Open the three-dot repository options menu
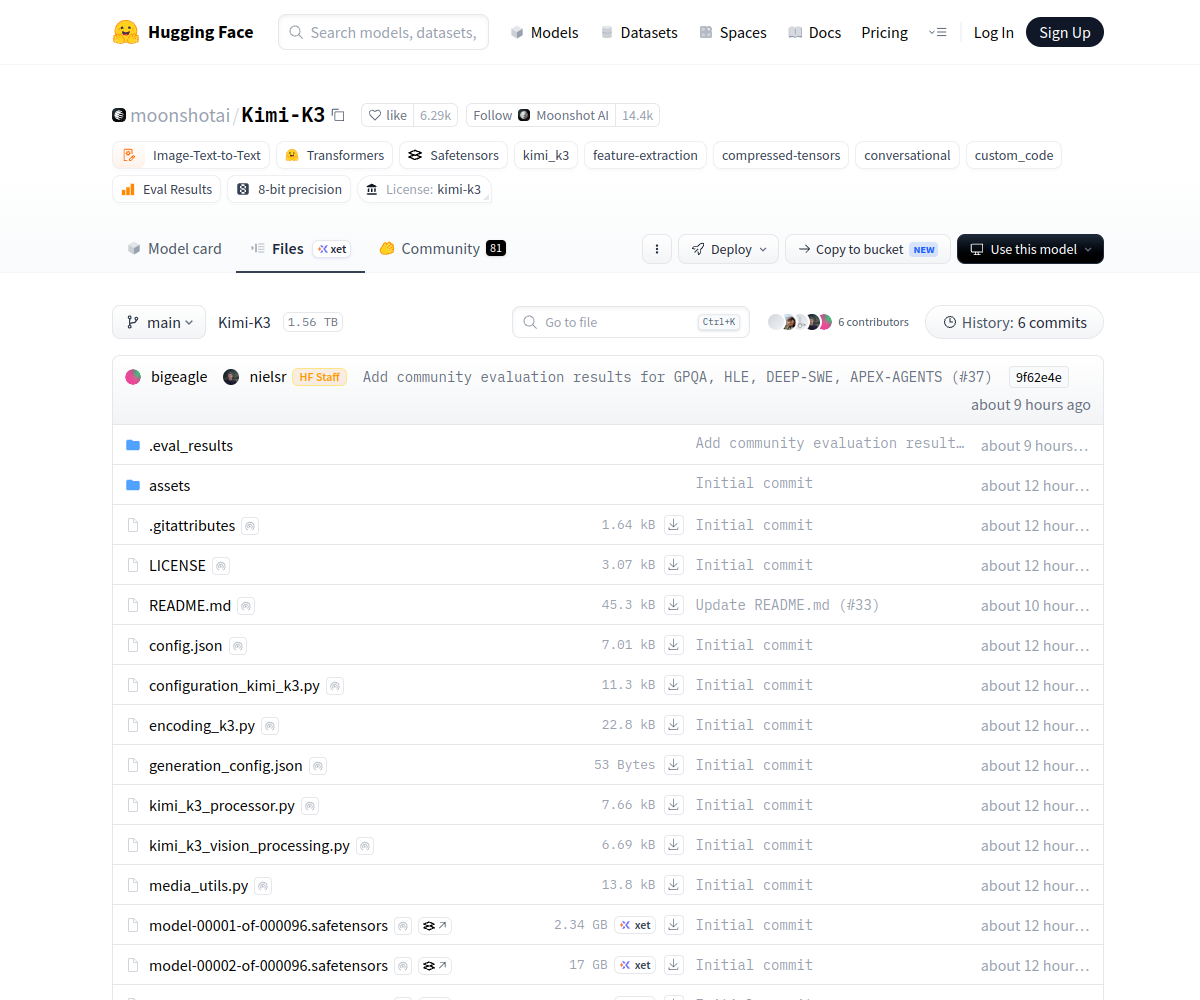 657,249
